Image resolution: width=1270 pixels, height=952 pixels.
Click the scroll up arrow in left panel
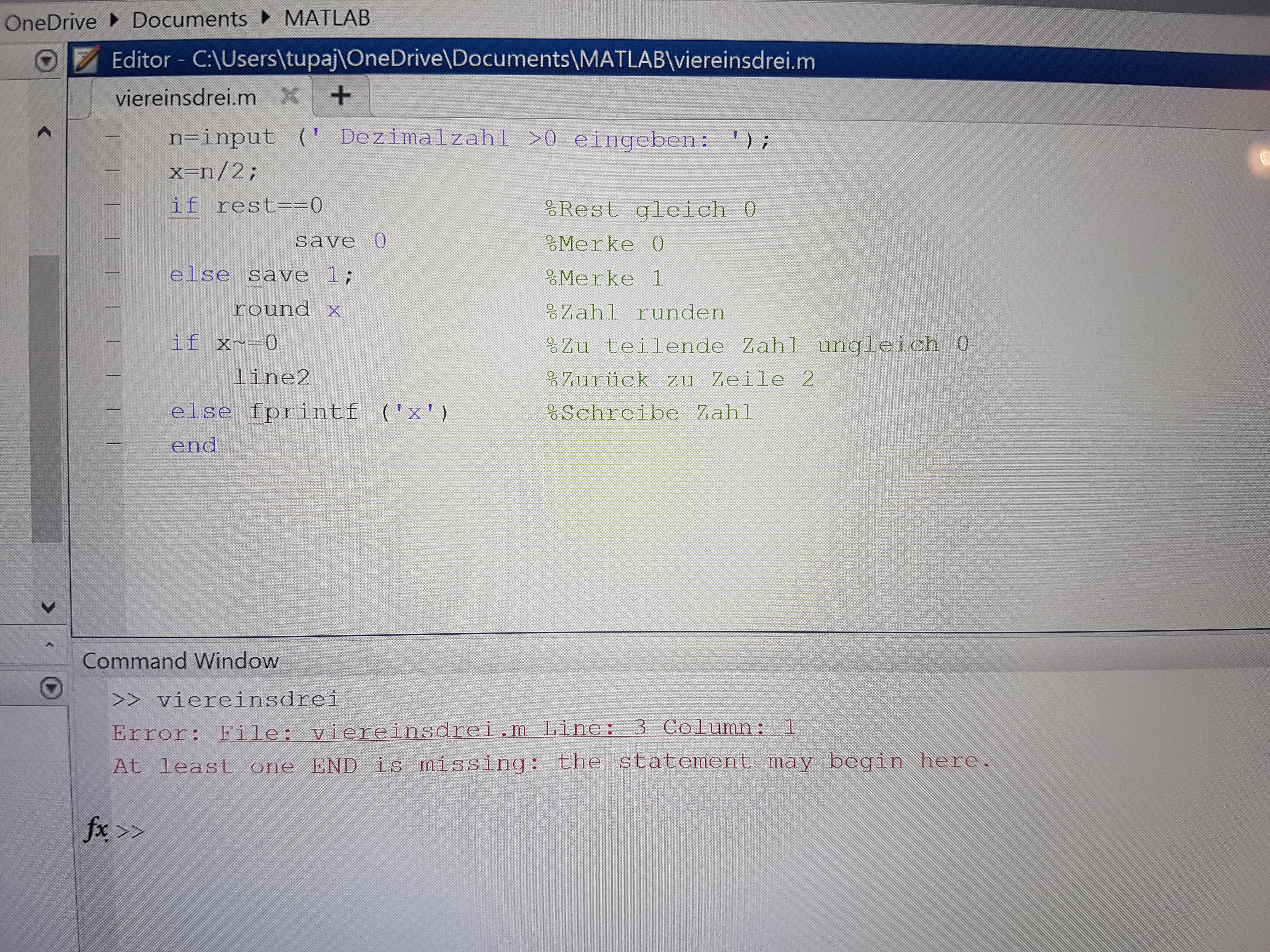[44, 133]
